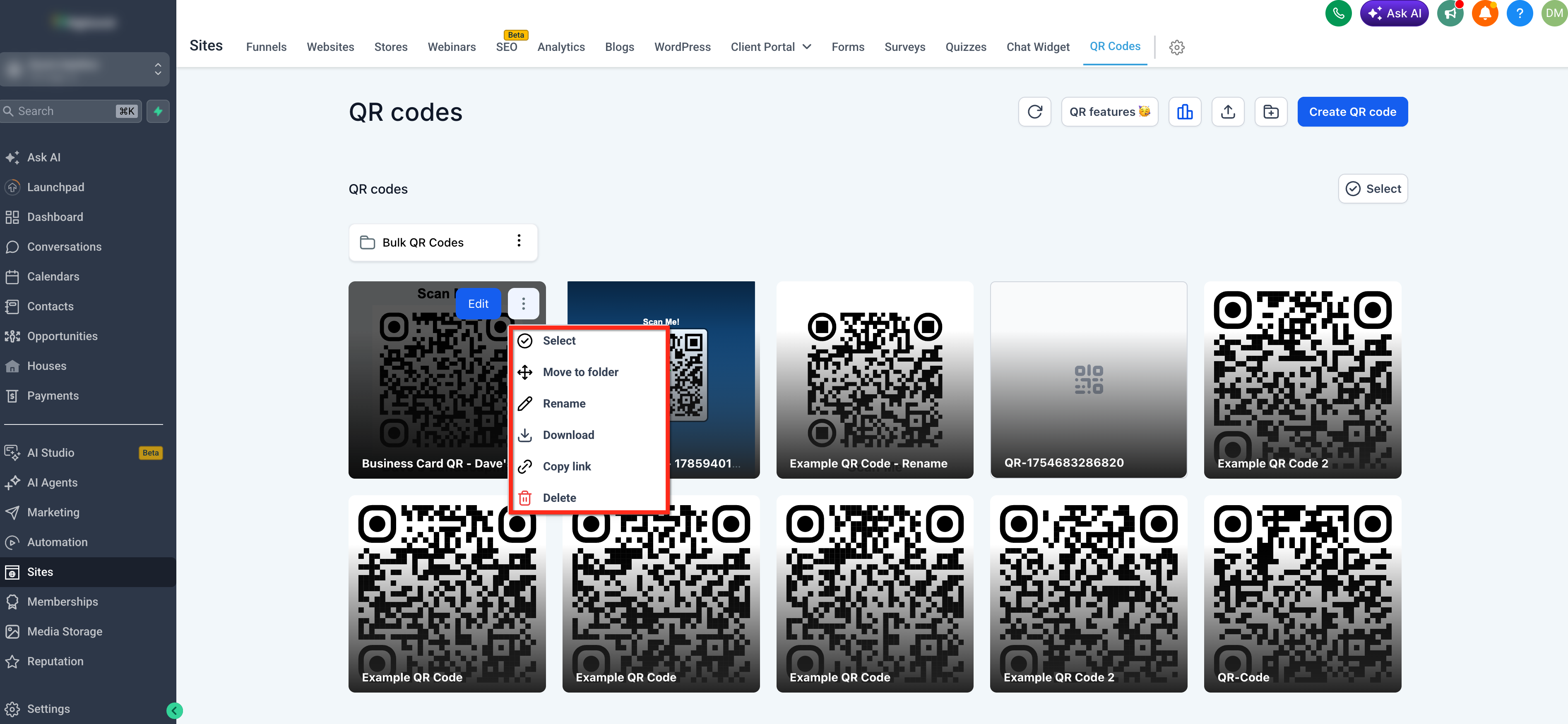Click the Create QR code button

1352,112
